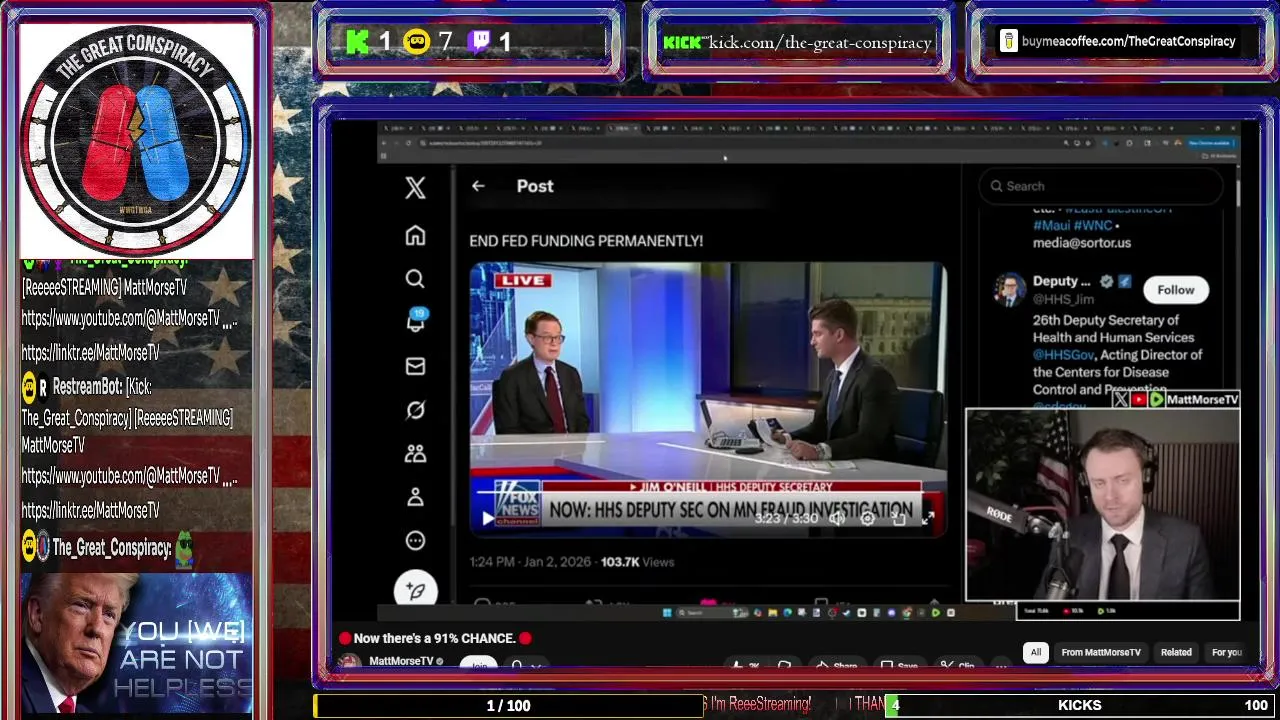Click the Windows Start icon in taskbar
The height and width of the screenshot is (720, 1280).
667,612
